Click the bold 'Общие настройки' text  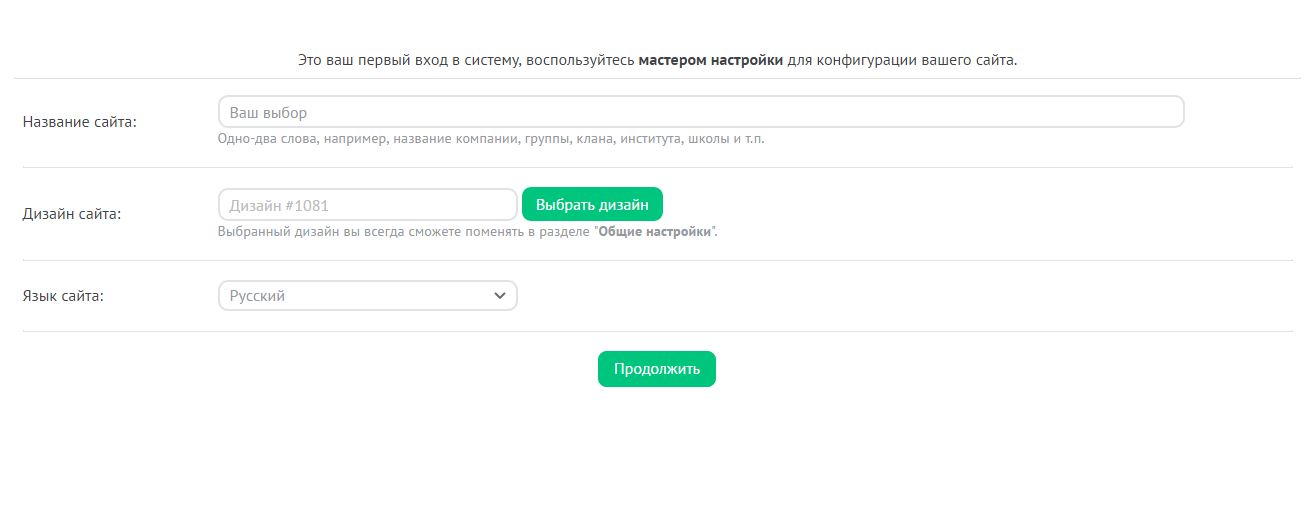point(655,232)
